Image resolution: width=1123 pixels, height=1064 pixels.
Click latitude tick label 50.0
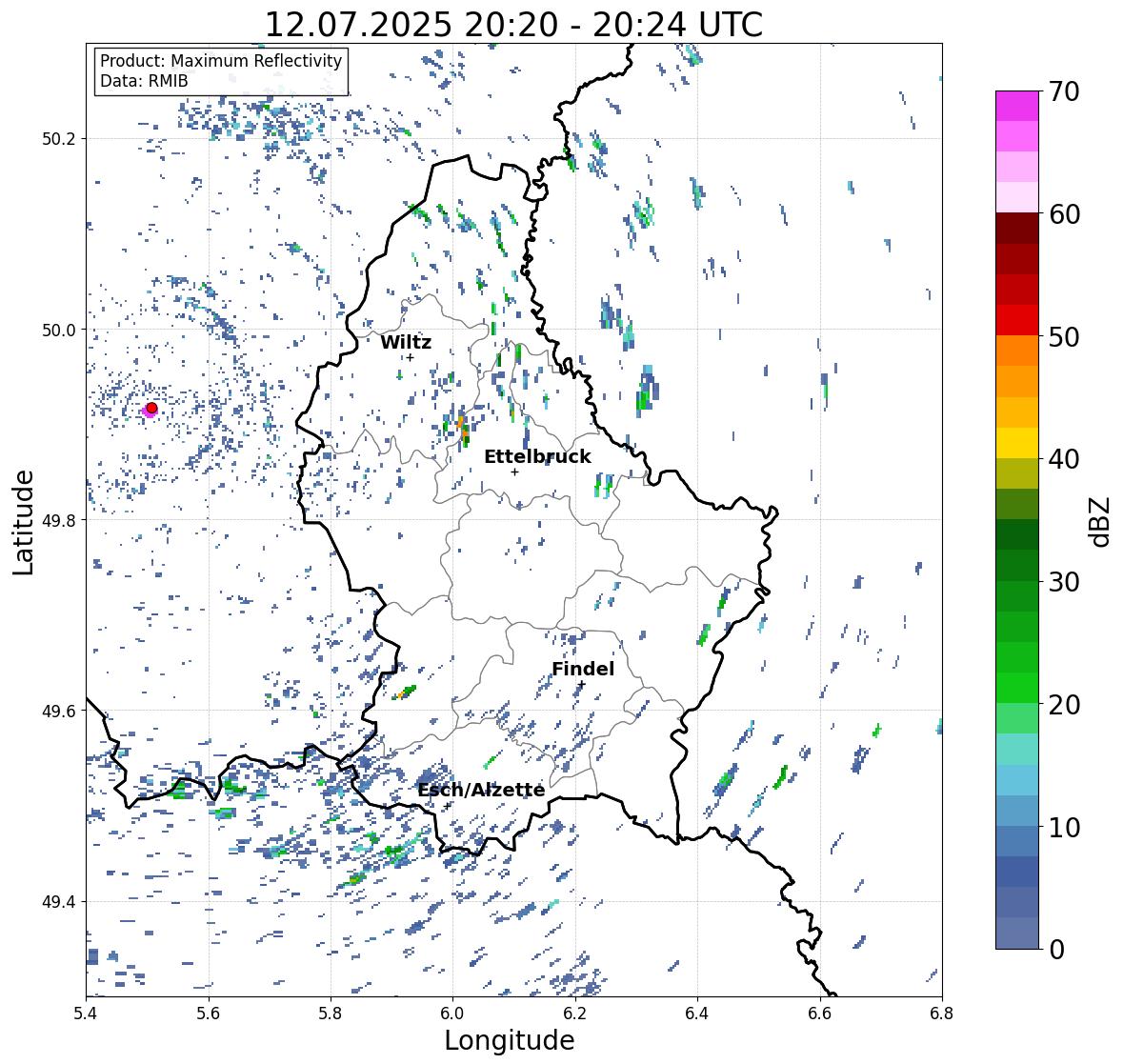coord(59,331)
